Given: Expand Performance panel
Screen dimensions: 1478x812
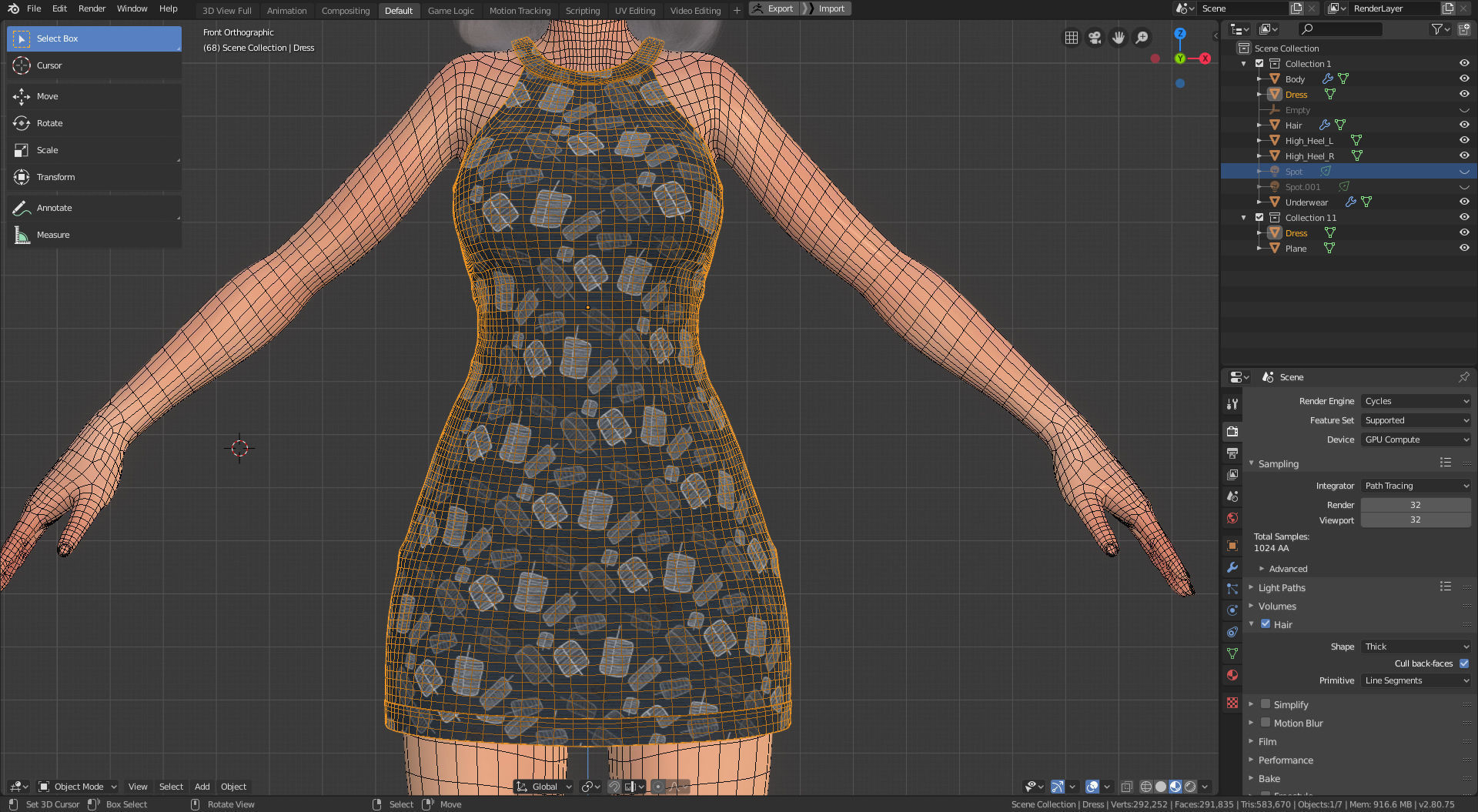Looking at the screenshot, I should tap(1286, 760).
